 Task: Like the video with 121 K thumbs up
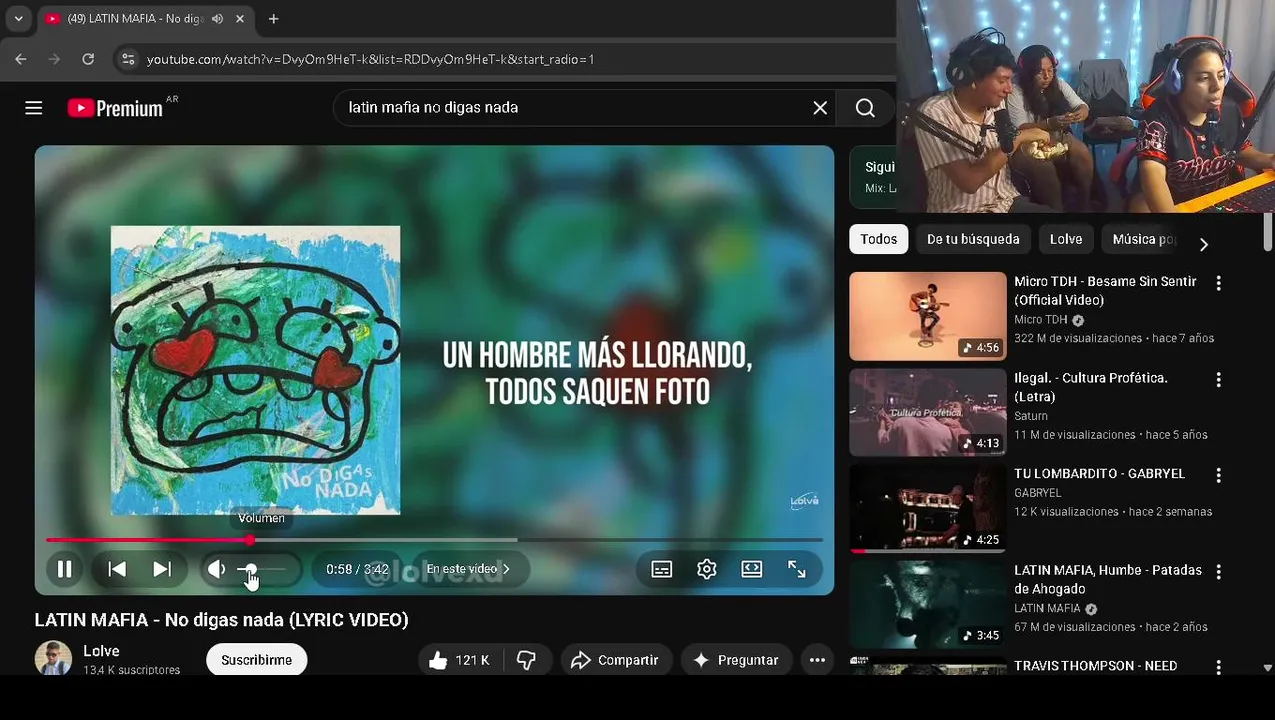pyautogui.click(x=459, y=660)
